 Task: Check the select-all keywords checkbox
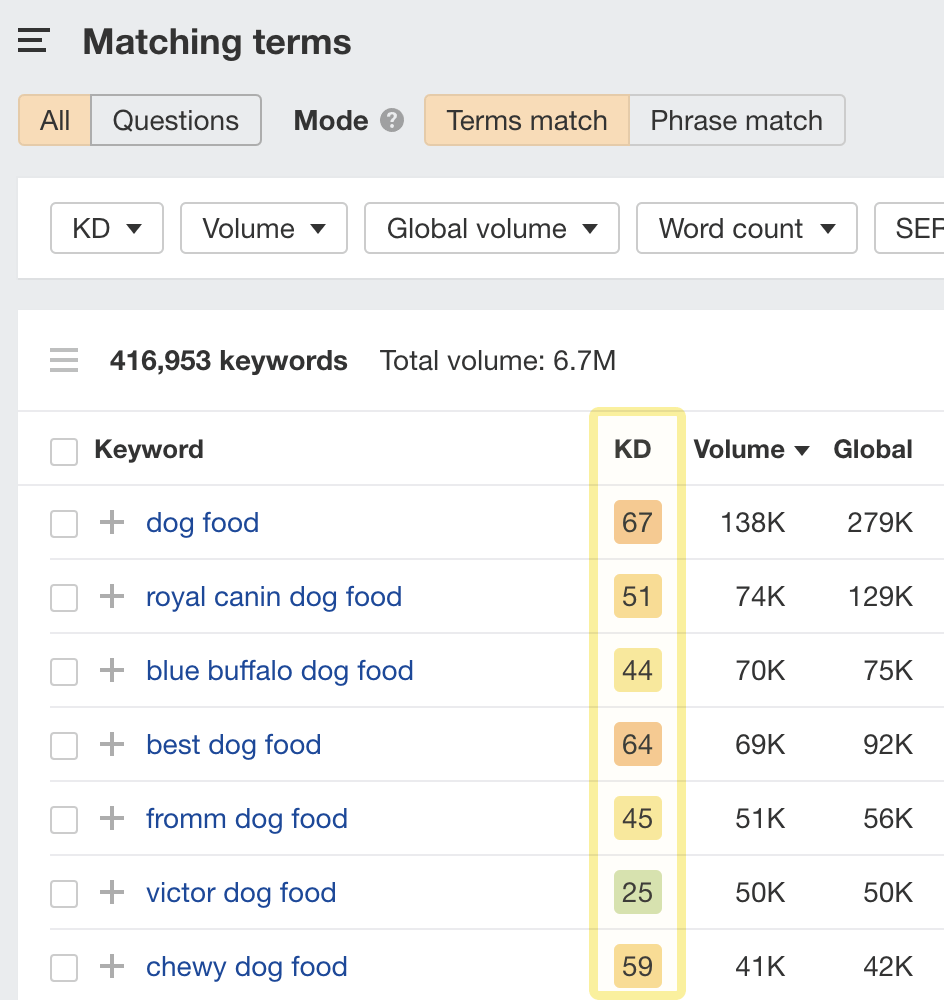(x=63, y=451)
